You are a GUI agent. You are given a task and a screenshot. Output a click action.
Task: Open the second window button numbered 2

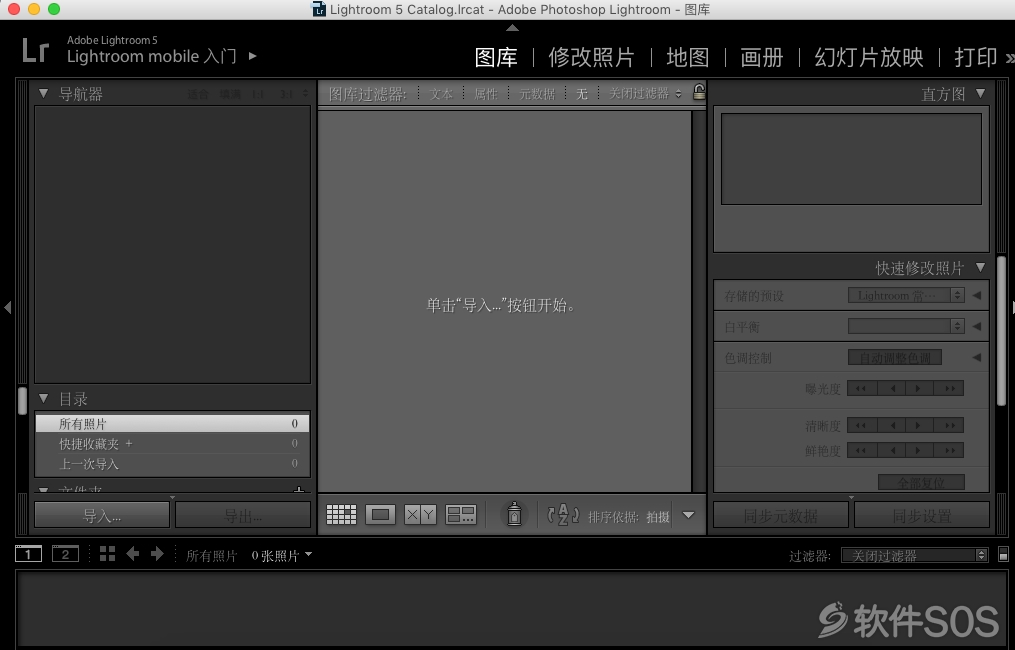tap(65, 554)
